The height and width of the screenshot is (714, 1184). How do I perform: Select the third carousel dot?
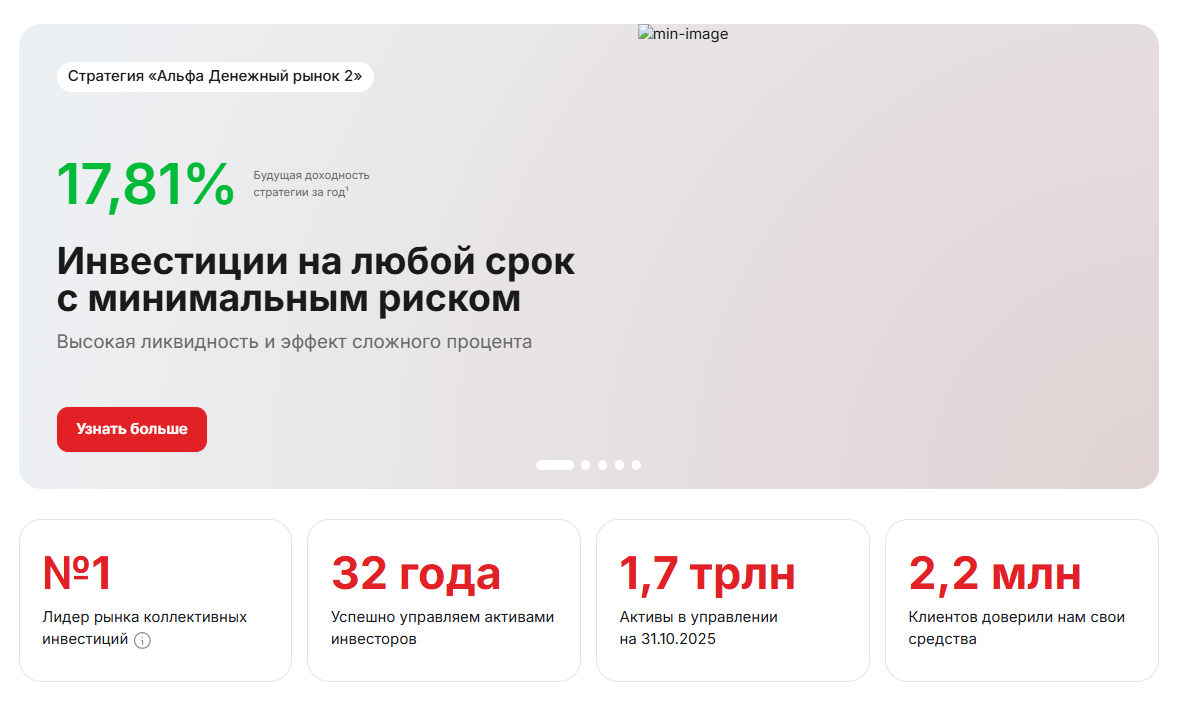602,464
